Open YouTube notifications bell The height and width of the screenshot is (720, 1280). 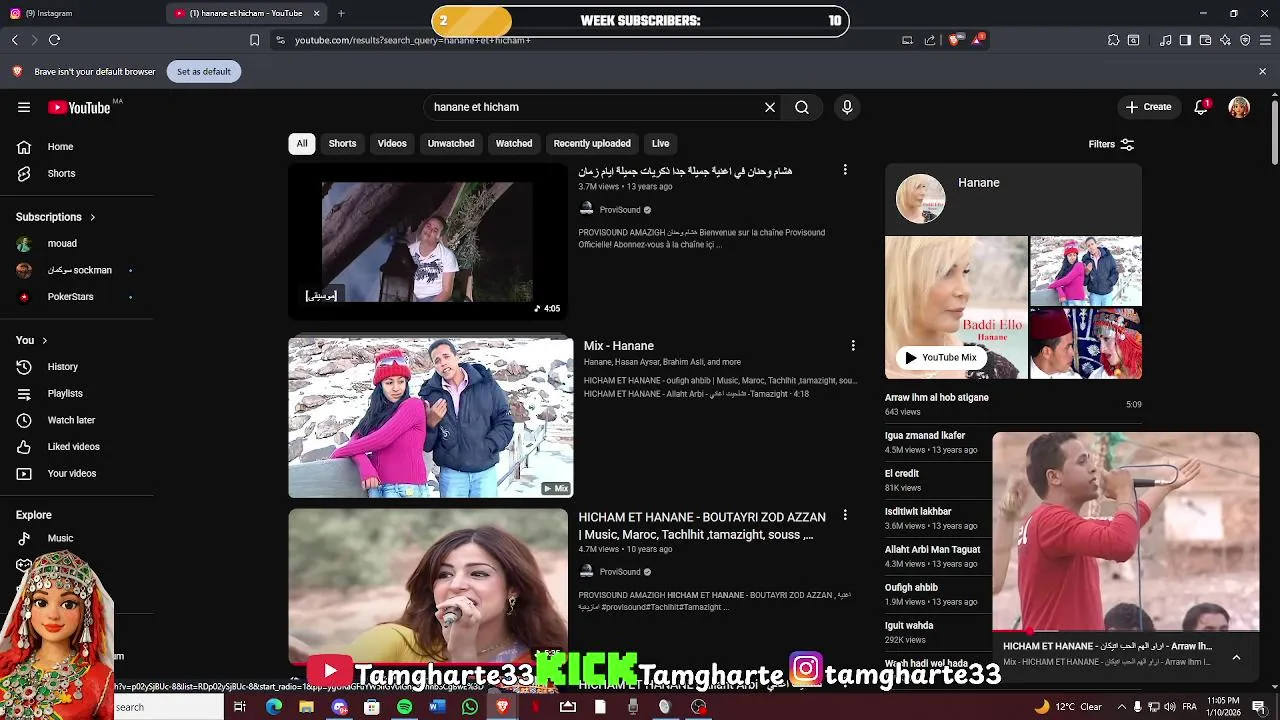click(1201, 107)
